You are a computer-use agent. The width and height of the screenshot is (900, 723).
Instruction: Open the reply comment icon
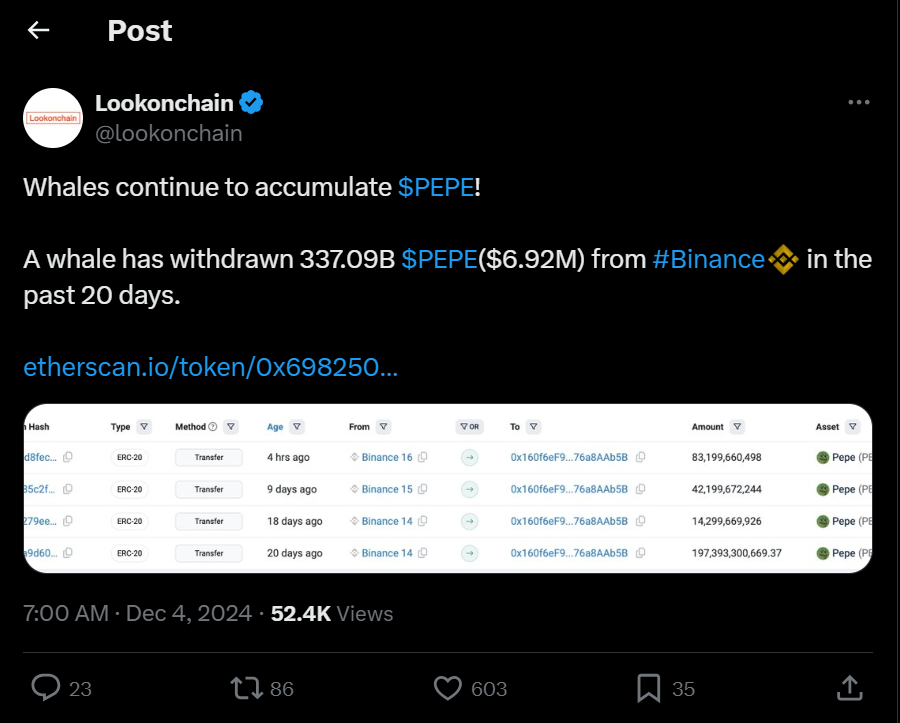[x=46, y=687]
